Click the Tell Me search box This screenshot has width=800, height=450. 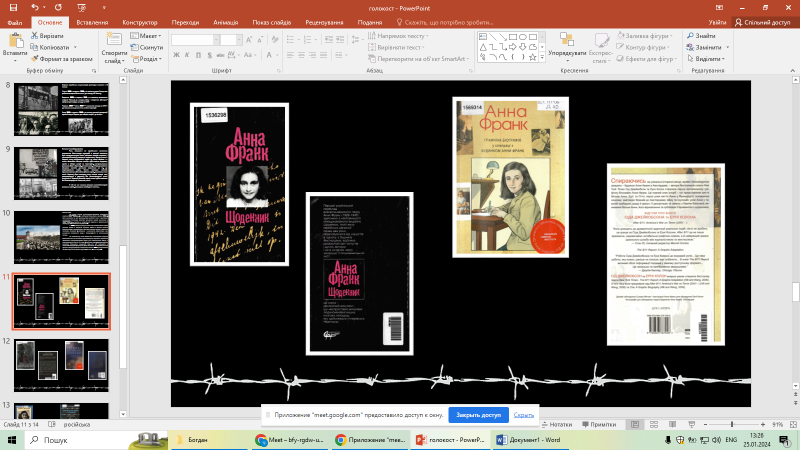click(x=445, y=22)
